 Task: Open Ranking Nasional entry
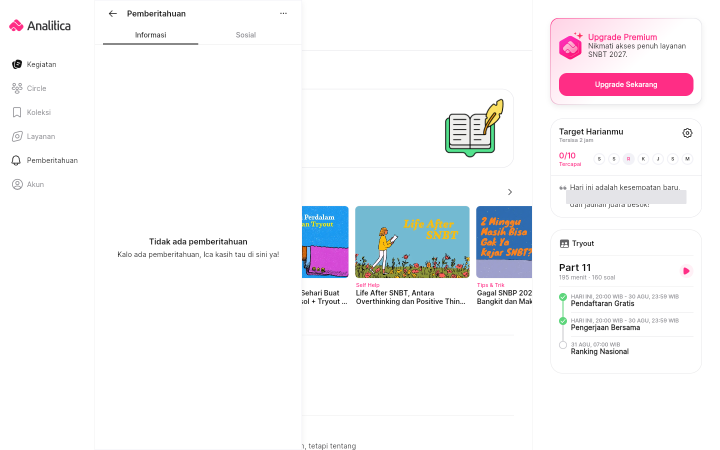(x=600, y=351)
